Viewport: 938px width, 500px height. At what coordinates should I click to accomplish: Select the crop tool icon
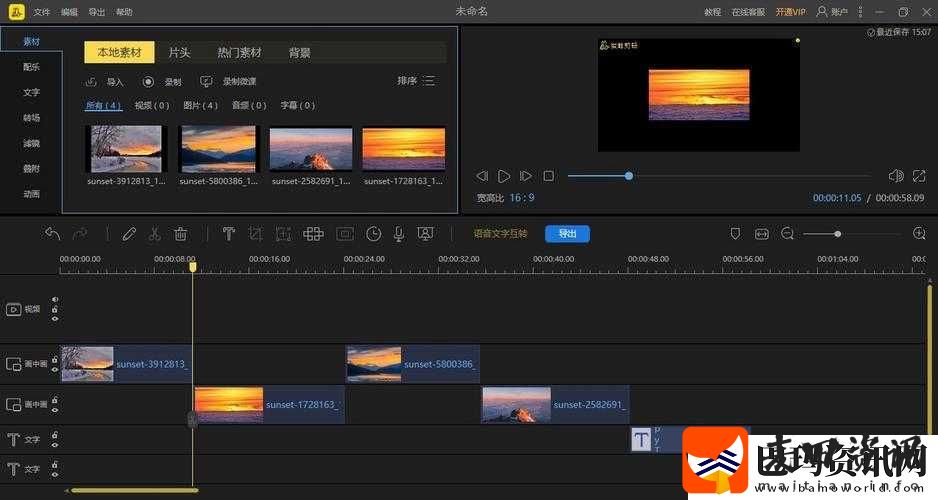pos(255,233)
